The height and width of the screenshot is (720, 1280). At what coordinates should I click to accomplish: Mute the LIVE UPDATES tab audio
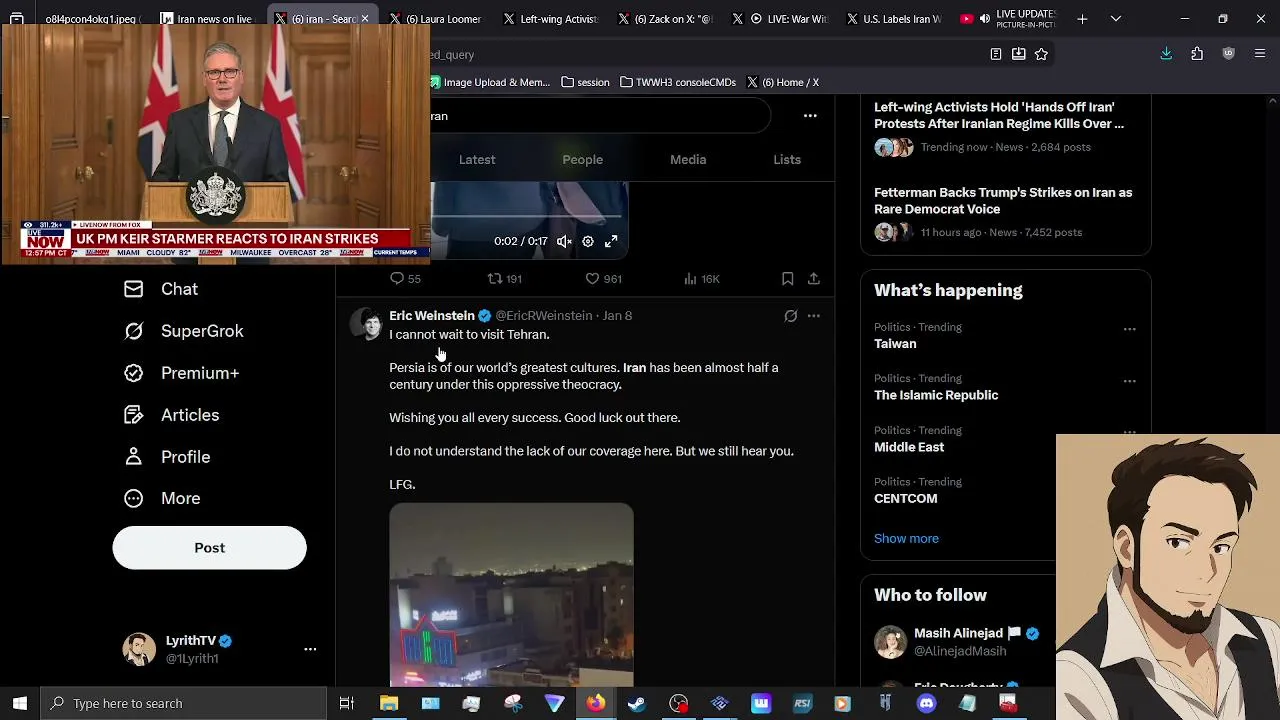click(984, 19)
